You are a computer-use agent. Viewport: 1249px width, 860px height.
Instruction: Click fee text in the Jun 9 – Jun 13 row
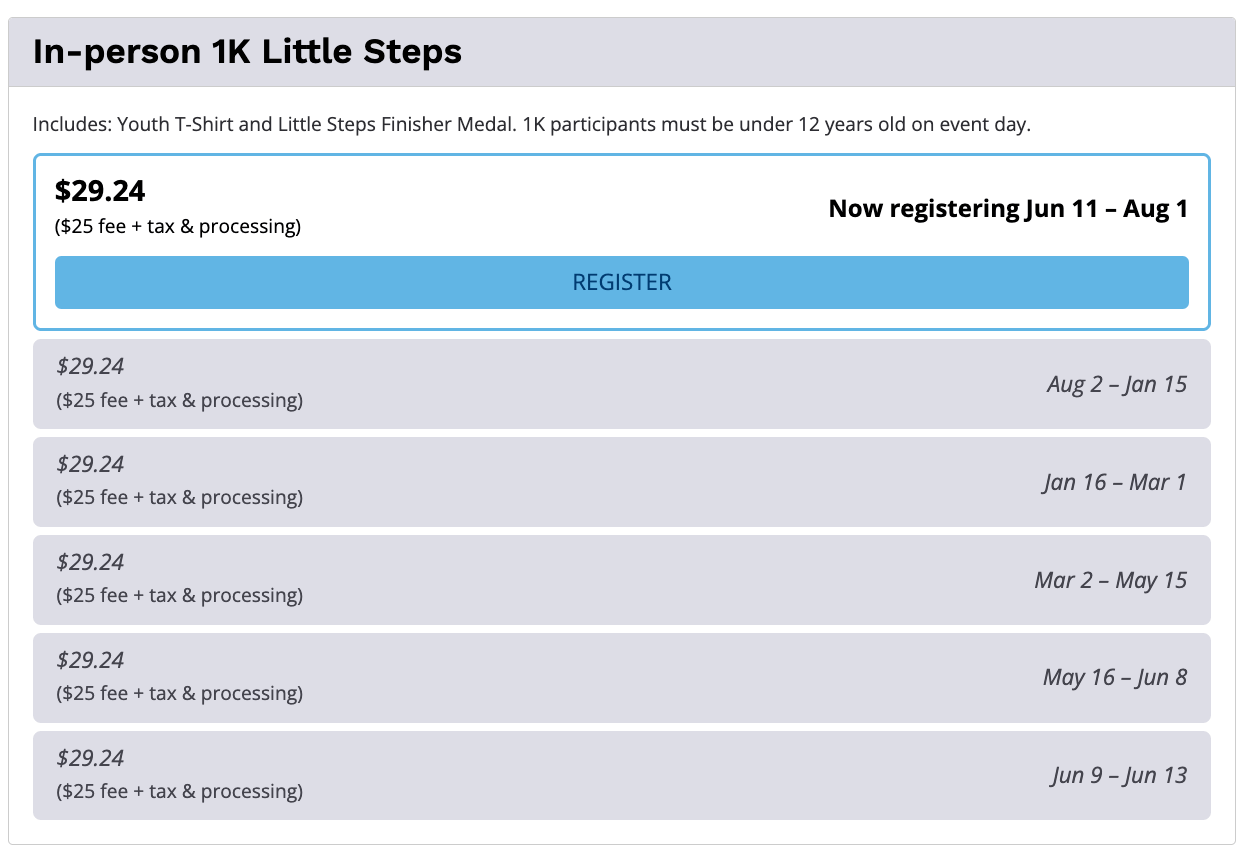click(179, 792)
